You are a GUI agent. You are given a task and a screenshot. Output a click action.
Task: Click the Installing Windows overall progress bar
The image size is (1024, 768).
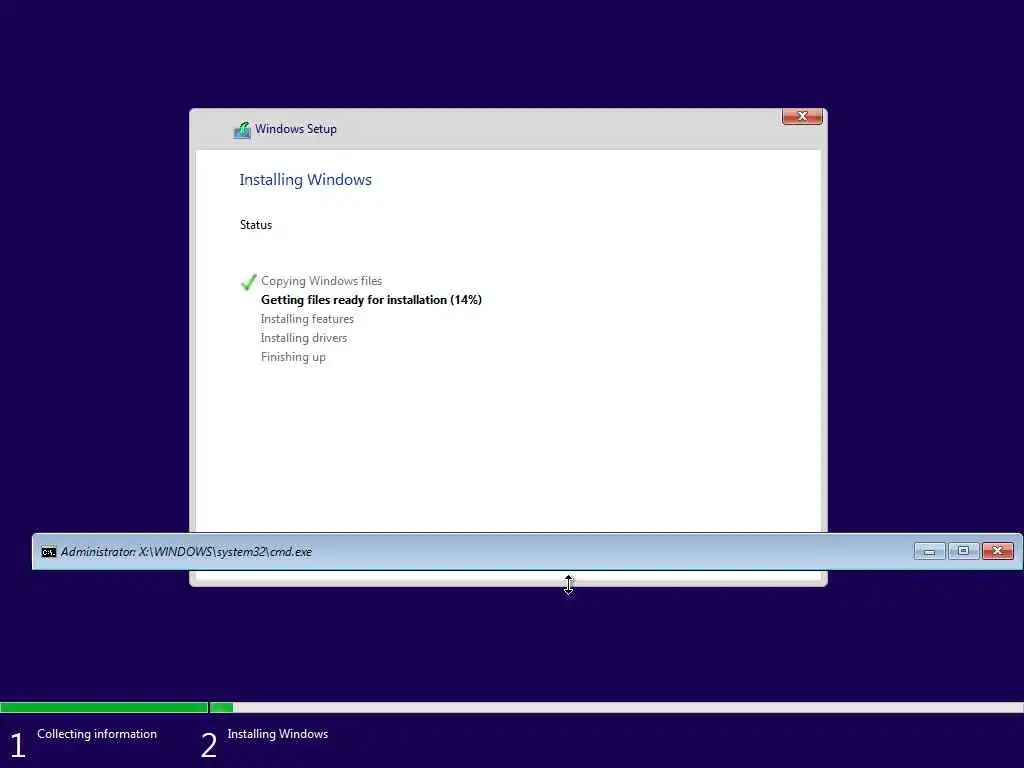click(616, 707)
